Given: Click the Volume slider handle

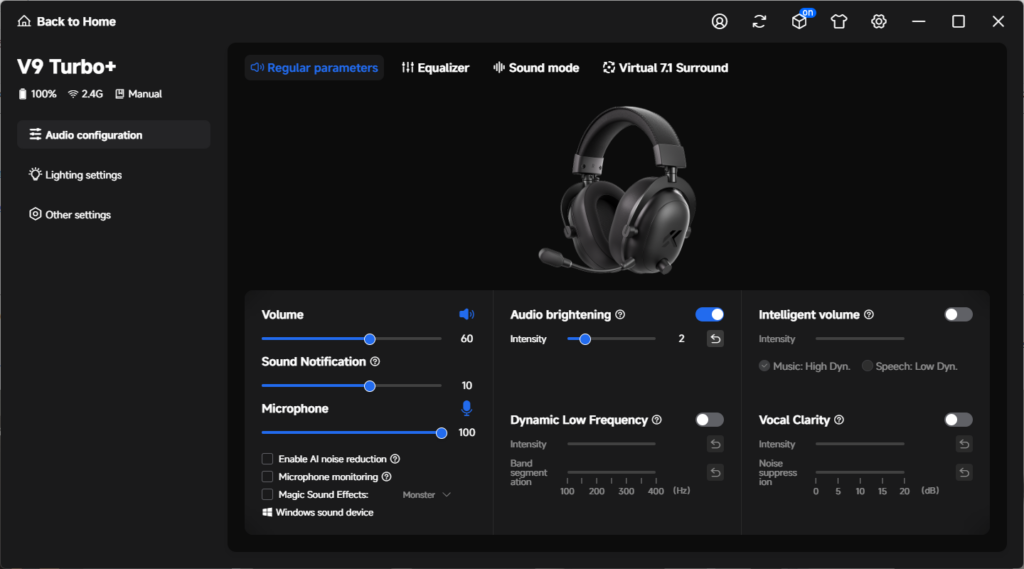Looking at the screenshot, I should (370, 339).
